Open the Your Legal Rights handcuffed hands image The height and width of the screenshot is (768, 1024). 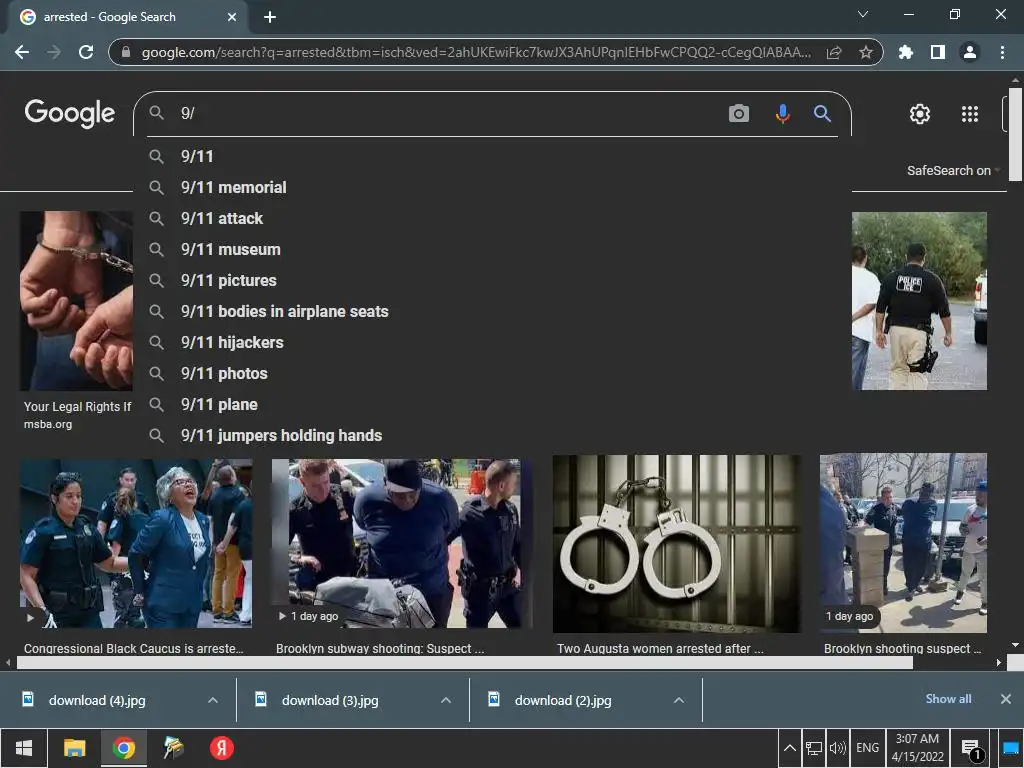click(x=76, y=301)
